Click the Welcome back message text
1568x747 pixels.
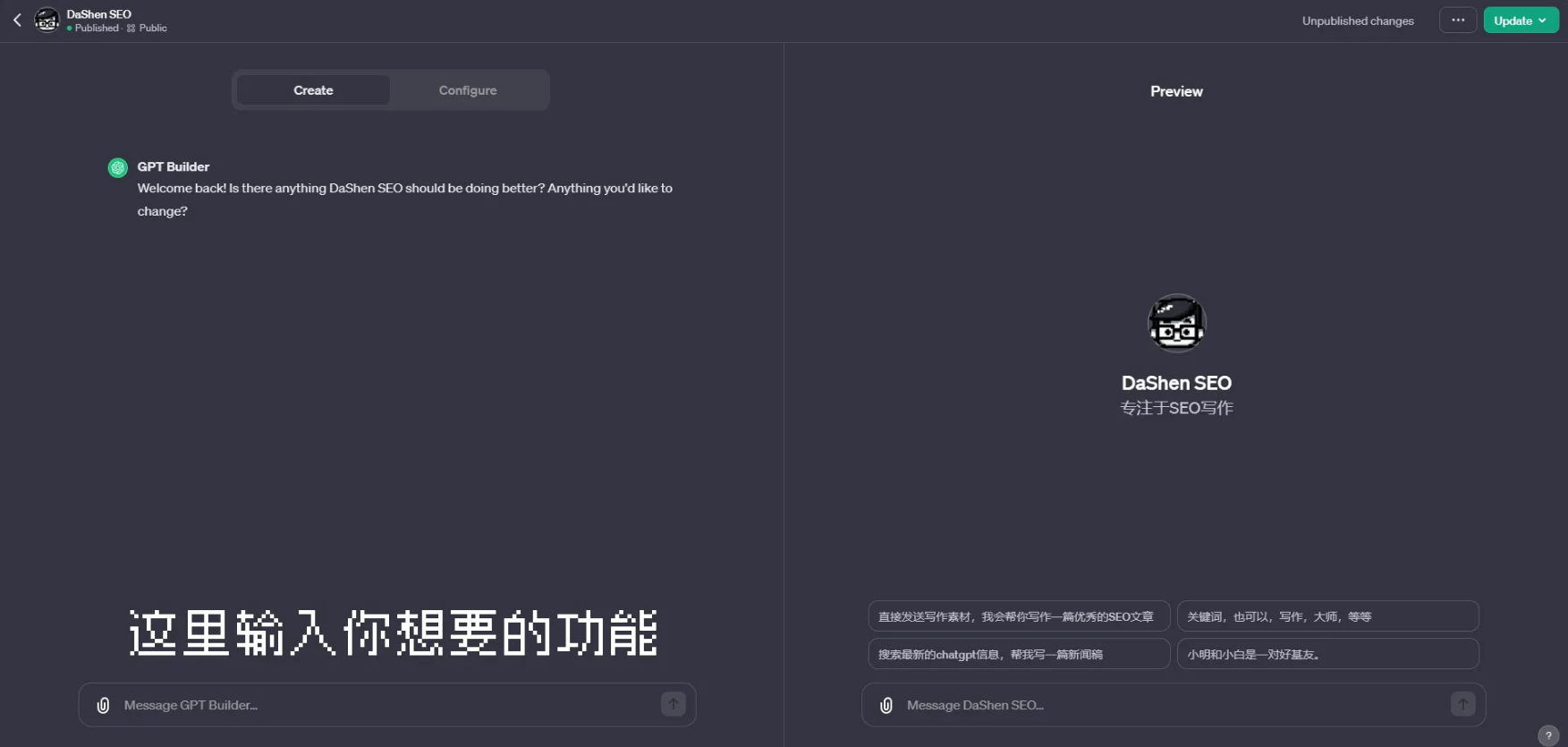(x=405, y=199)
